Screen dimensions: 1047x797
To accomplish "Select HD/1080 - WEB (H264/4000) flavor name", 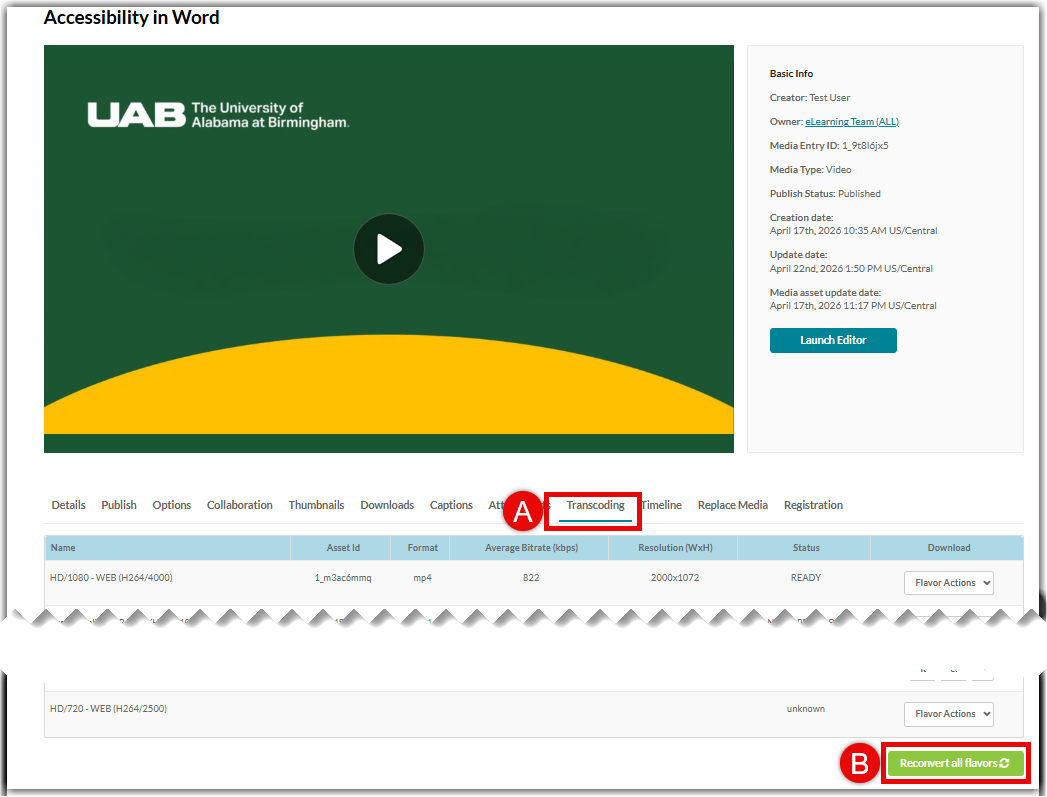I will [111, 578].
